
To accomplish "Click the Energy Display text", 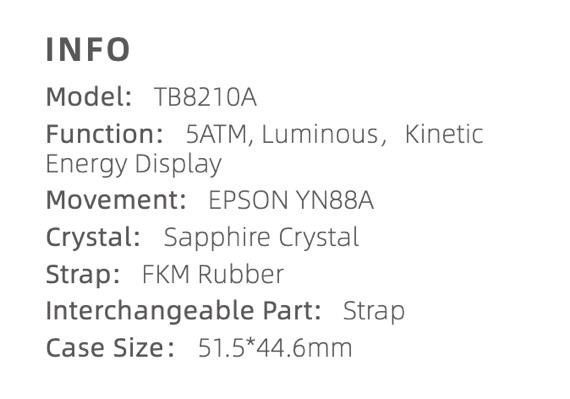I will pyautogui.click(x=134, y=165).
